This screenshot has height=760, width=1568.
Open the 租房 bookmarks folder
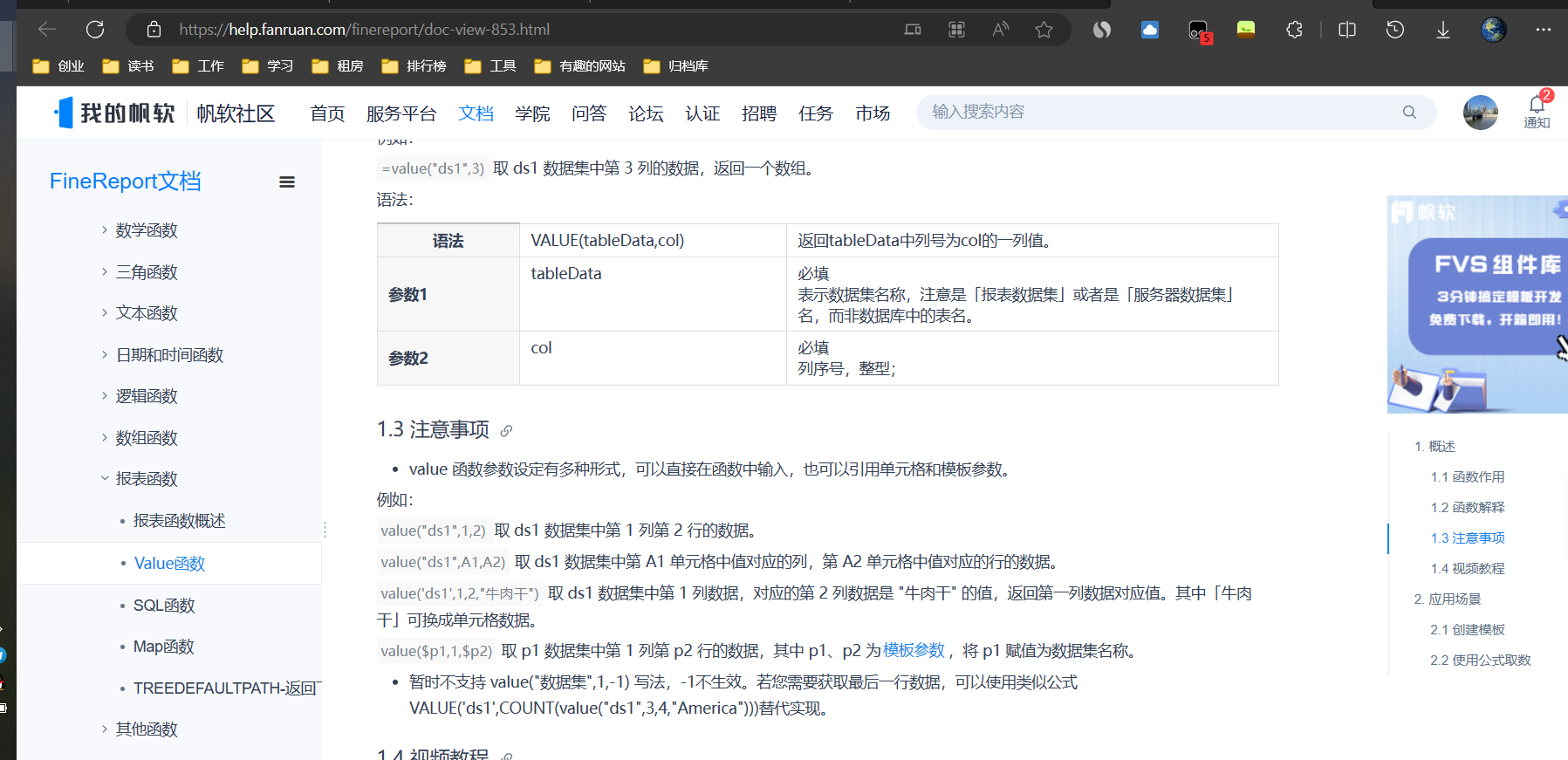coord(338,66)
